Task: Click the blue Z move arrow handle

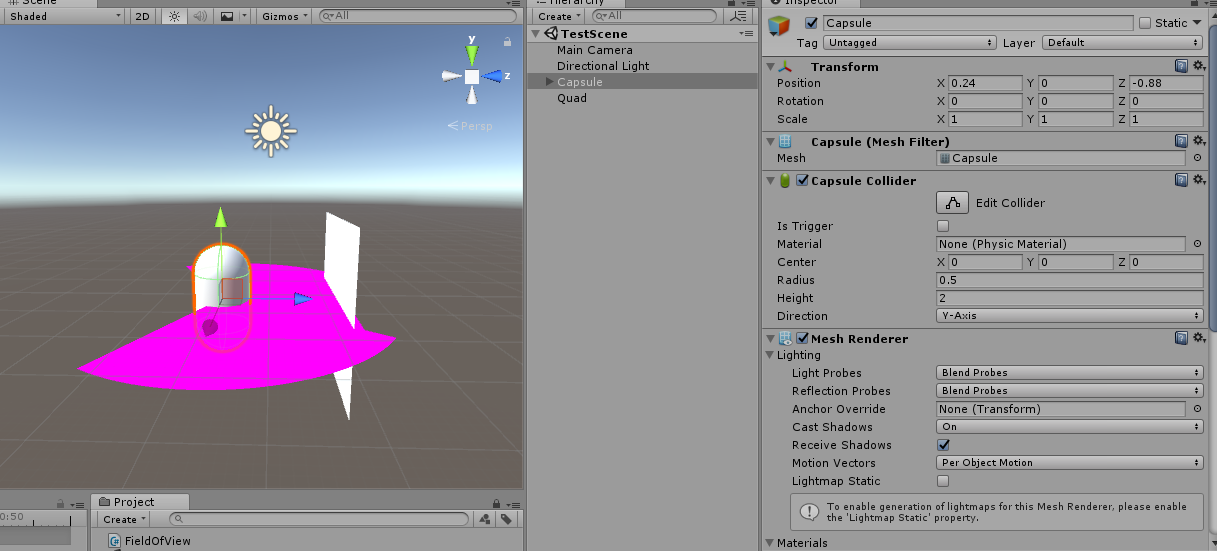Action: tap(302, 298)
